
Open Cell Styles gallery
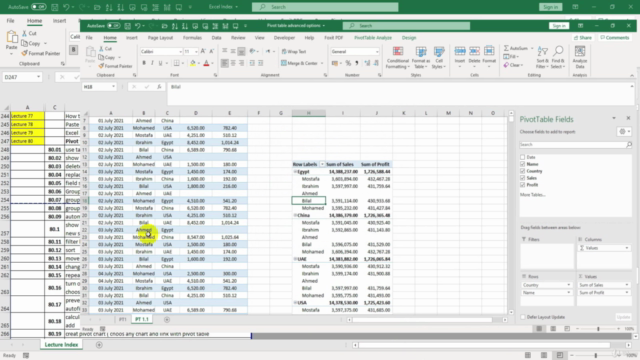tap(439, 58)
